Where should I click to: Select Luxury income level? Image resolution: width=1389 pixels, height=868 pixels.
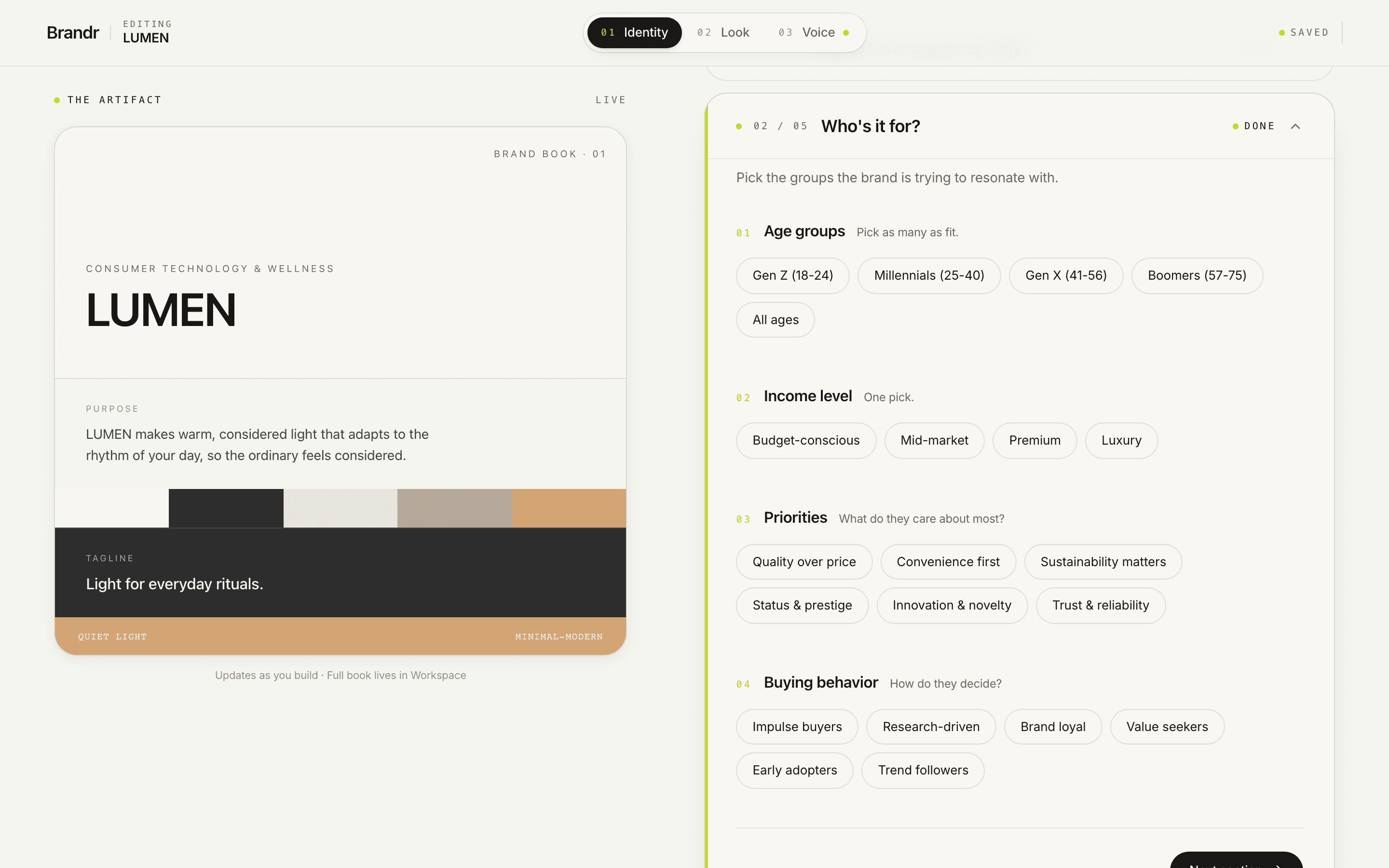pyautogui.click(x=1121, y=440)
